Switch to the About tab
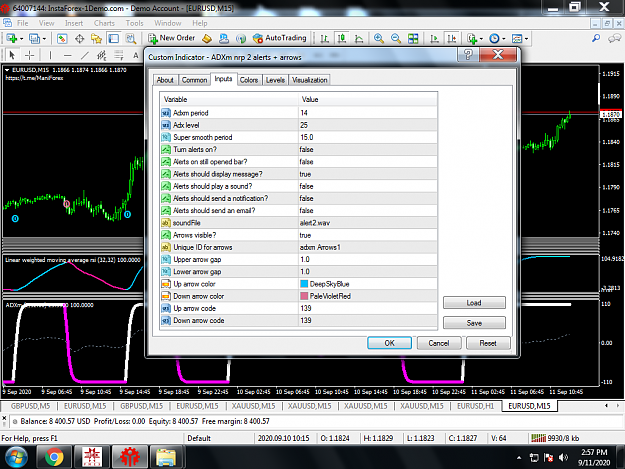The image size is (625, 469). (165, 80)
